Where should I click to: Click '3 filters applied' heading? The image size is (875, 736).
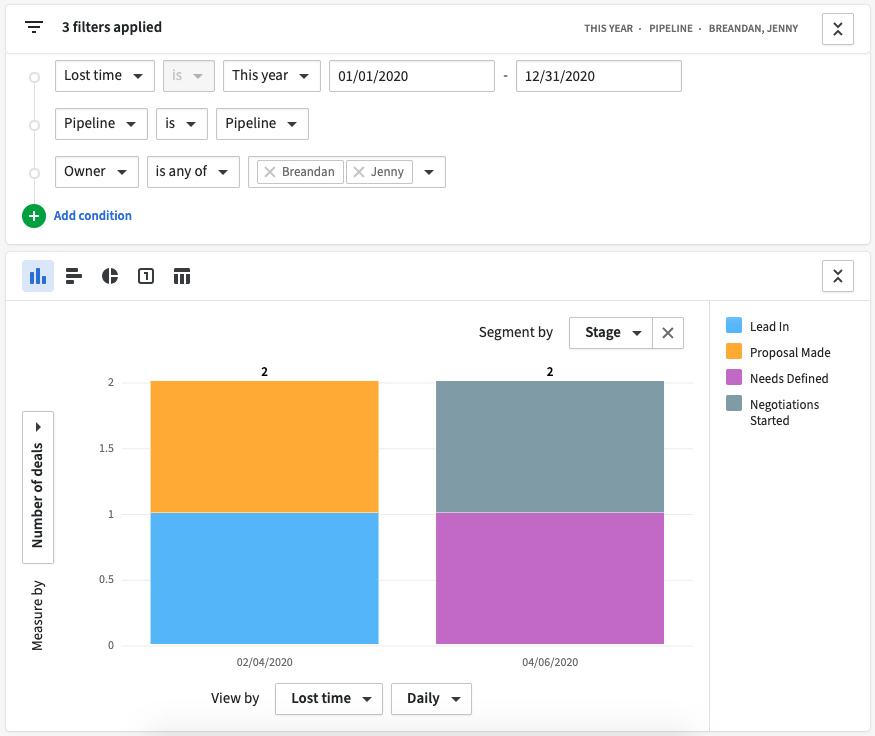pos(112,27)
